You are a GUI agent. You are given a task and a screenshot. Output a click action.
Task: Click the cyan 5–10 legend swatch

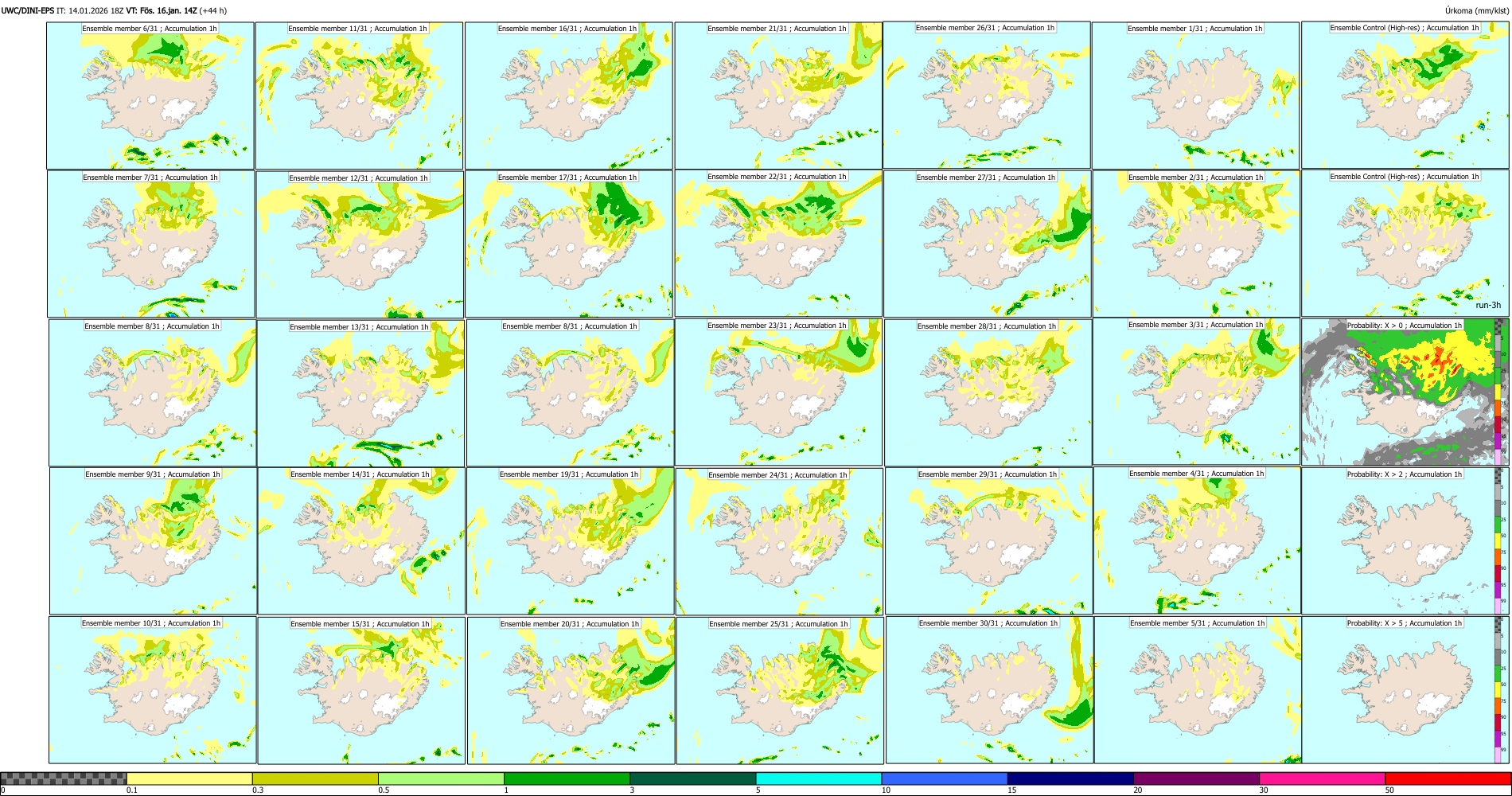click(x=819, y=778)
